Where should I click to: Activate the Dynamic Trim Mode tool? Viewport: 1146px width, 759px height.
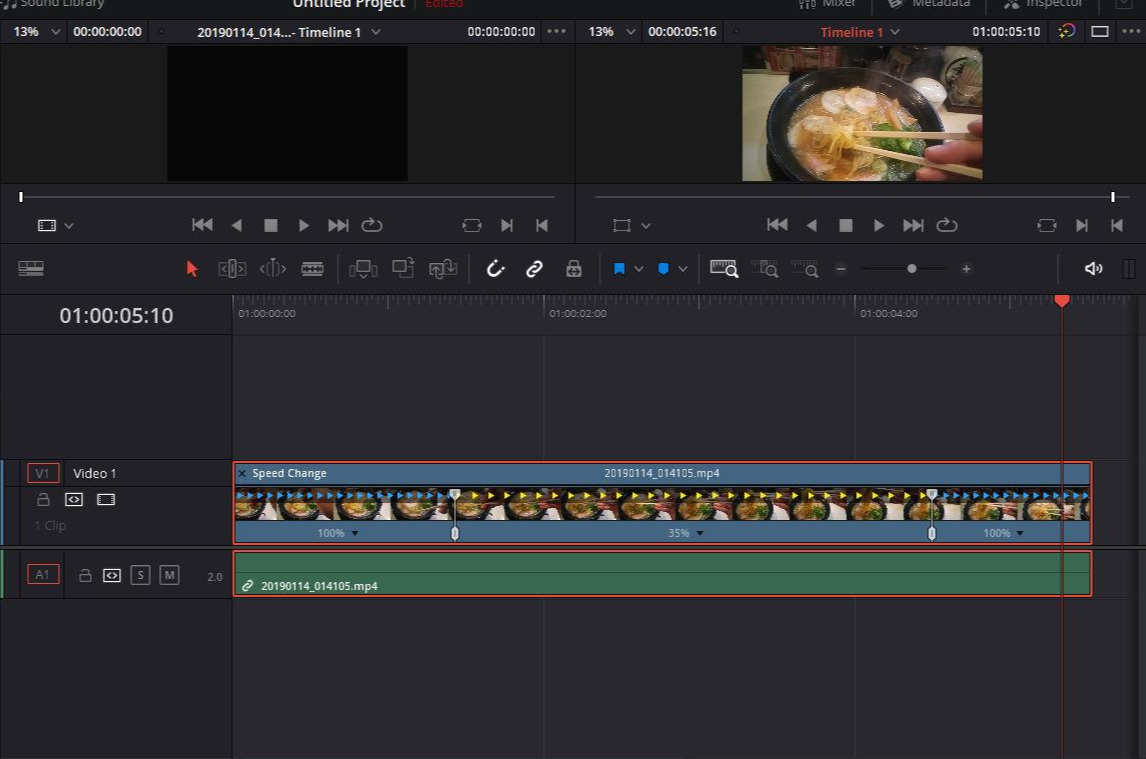pyautogui.click(x=273, y=269)
